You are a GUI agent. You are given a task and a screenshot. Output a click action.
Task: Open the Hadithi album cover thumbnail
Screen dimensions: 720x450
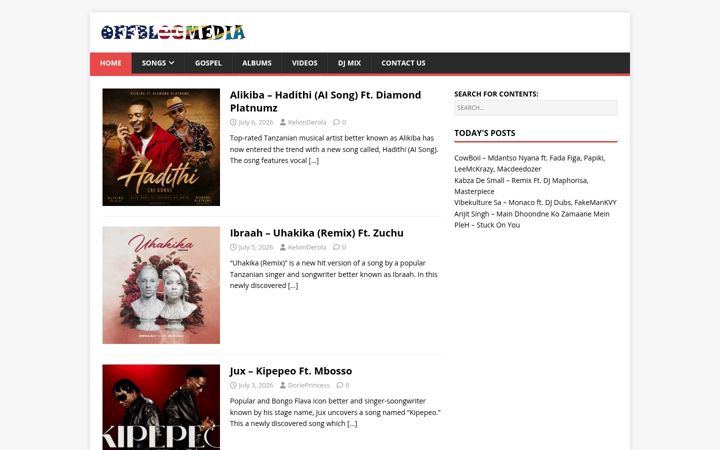tap(161, 147)
